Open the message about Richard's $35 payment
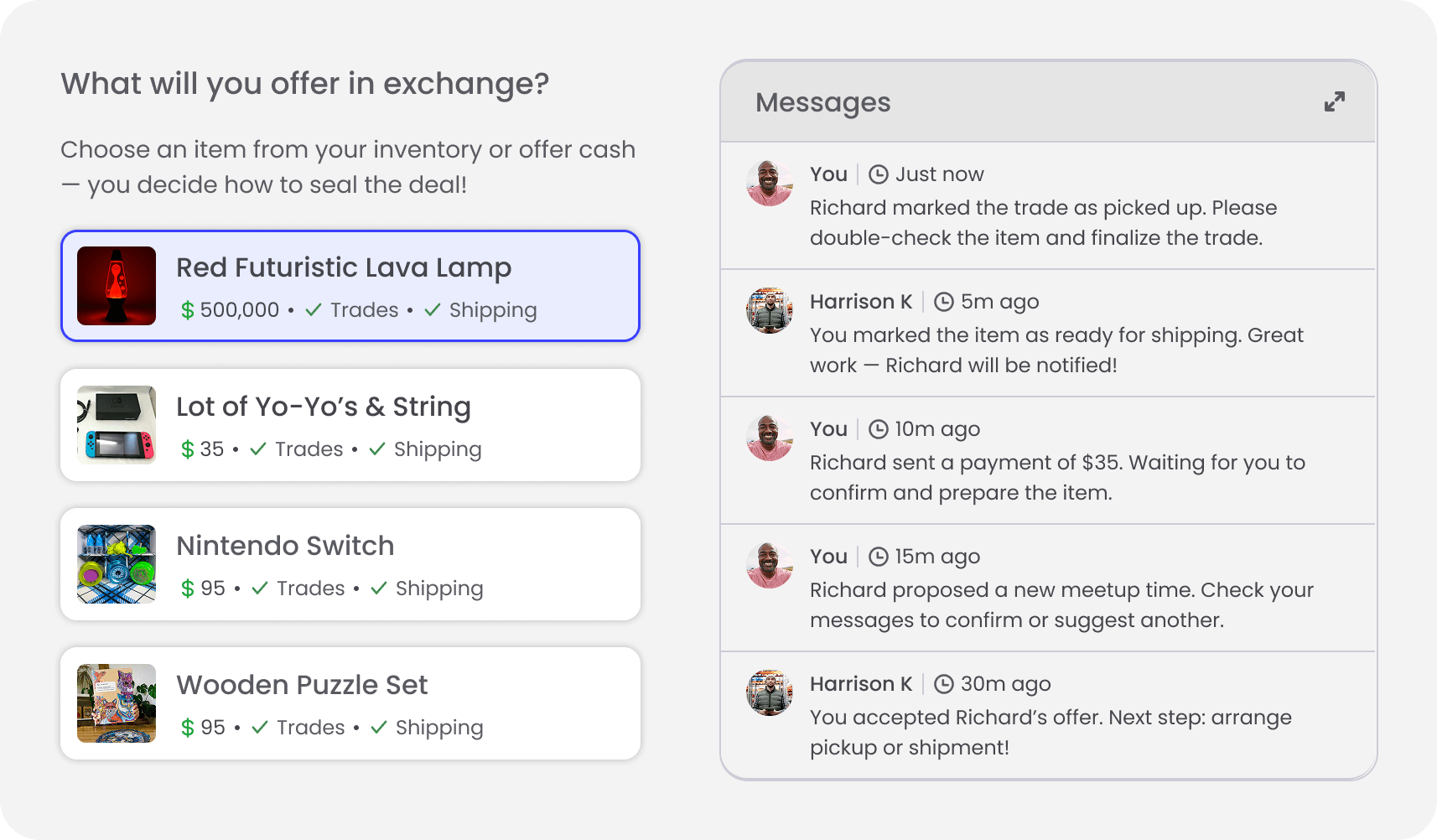 (1056, 477)
